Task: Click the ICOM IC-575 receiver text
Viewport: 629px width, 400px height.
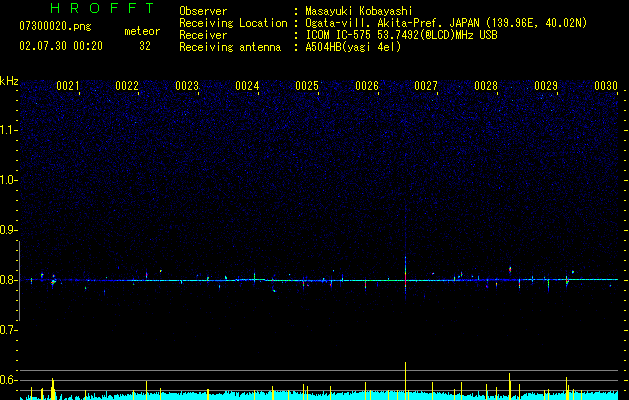Action: [401, 35]
